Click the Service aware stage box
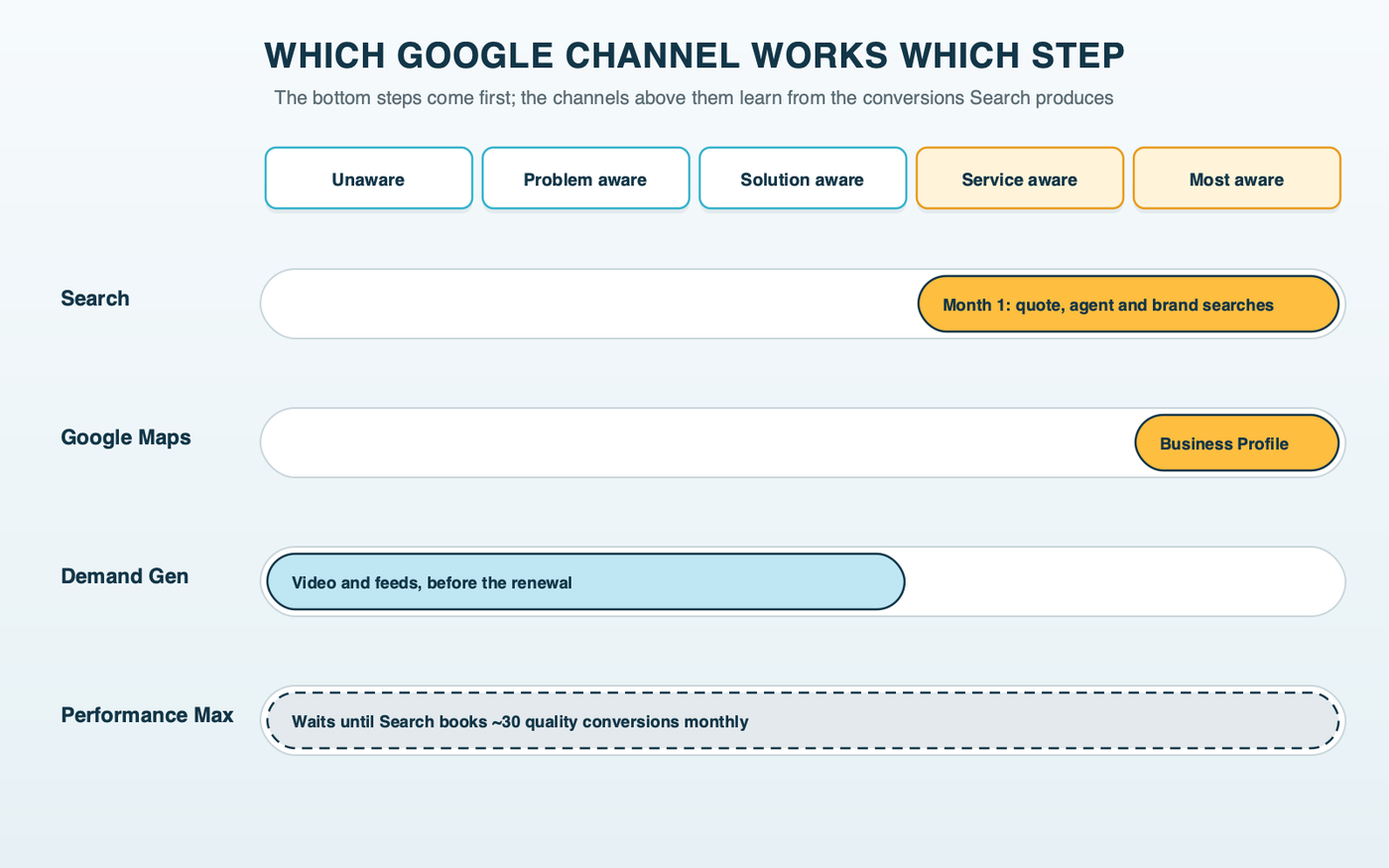The image size is (1389, 868). 1020,179
